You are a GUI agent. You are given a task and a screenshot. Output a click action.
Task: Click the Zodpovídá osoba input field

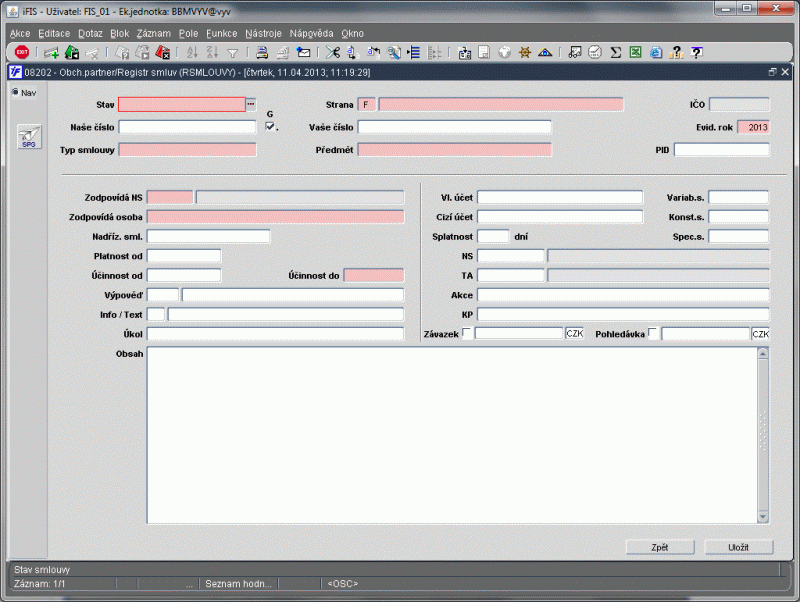point(276,217)
